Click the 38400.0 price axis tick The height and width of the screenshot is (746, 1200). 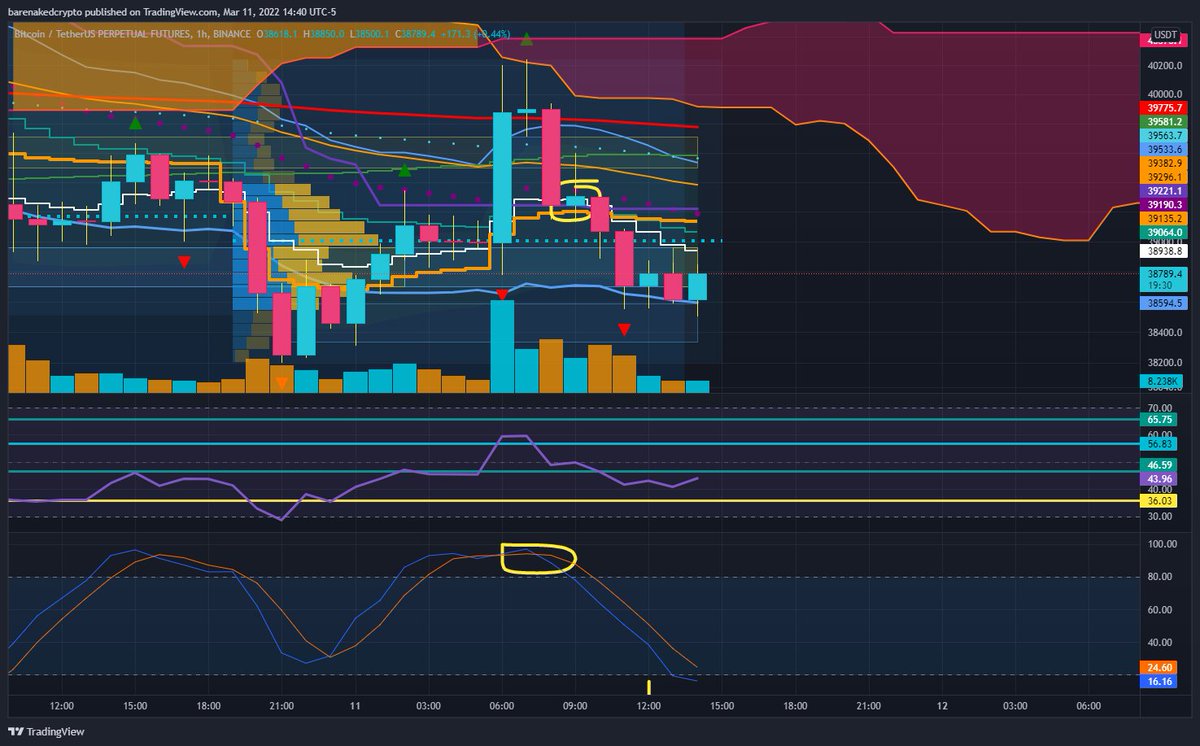pyautogui.click(x=1166, y=333)
